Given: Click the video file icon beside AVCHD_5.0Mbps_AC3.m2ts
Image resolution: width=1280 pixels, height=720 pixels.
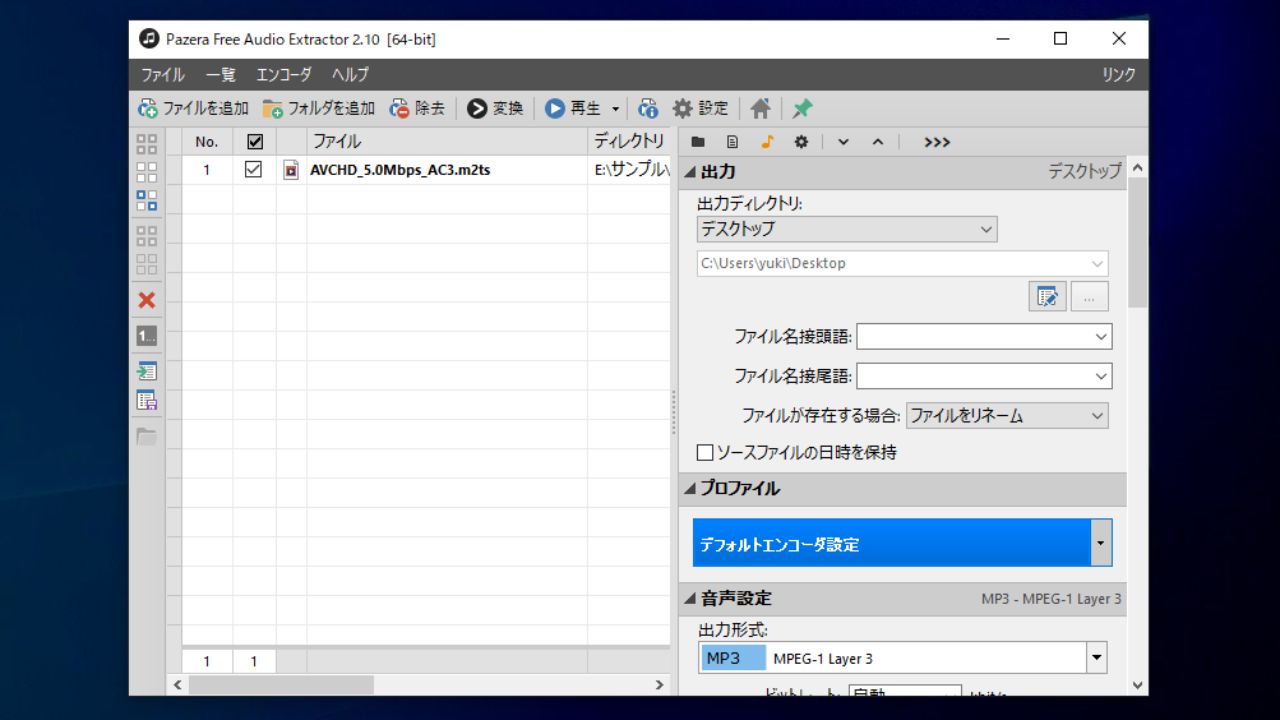Looking at the screenshot, I should tap(291, 170).
